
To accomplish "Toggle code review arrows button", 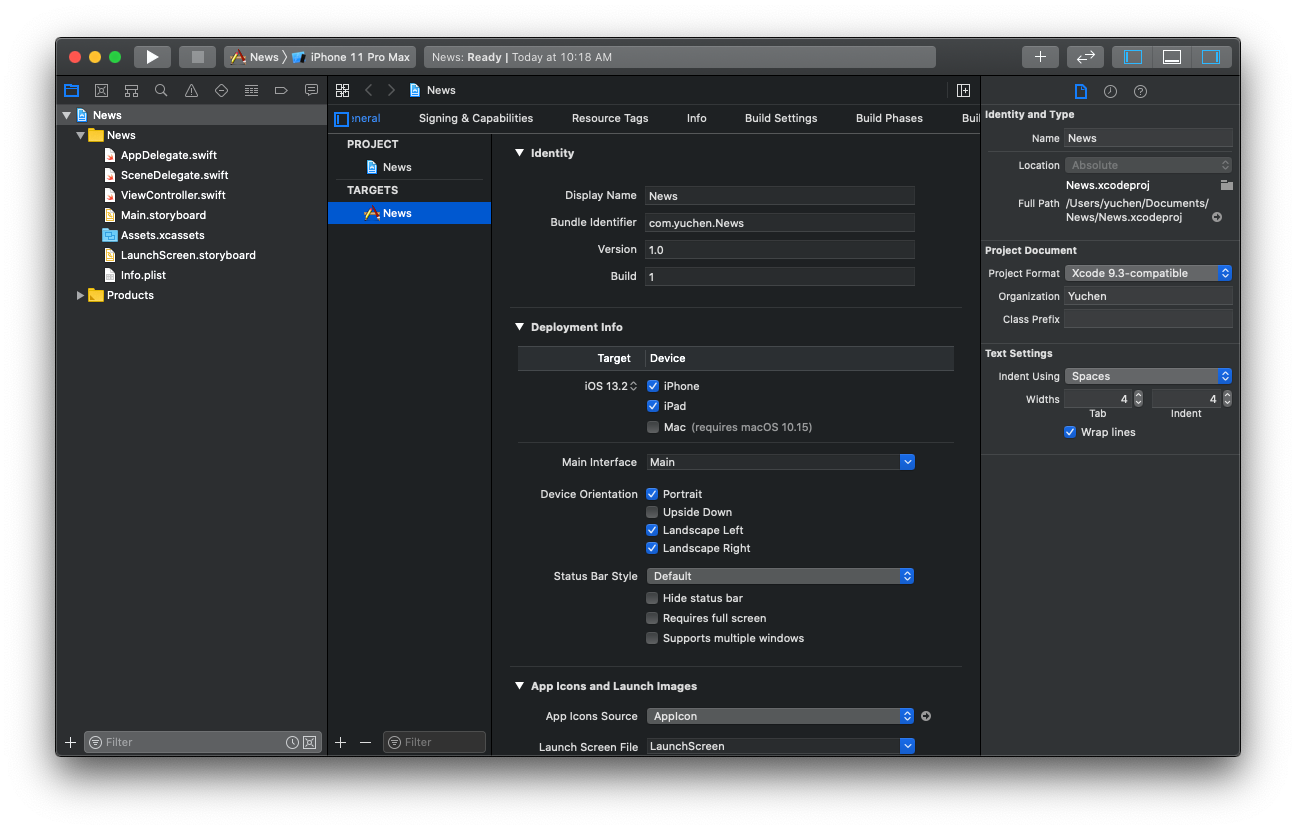I will coord(1085,57).
